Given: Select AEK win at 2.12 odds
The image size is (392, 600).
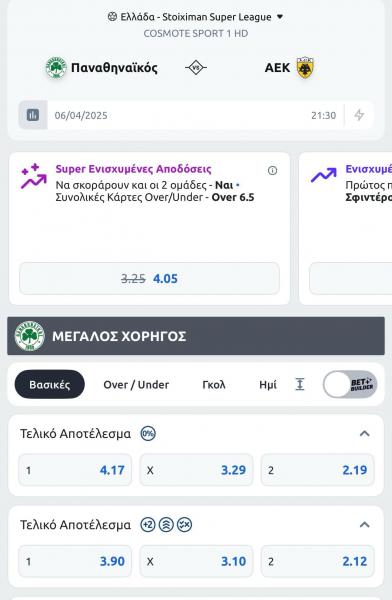Looking at the screenshot, I should (317, 561).
